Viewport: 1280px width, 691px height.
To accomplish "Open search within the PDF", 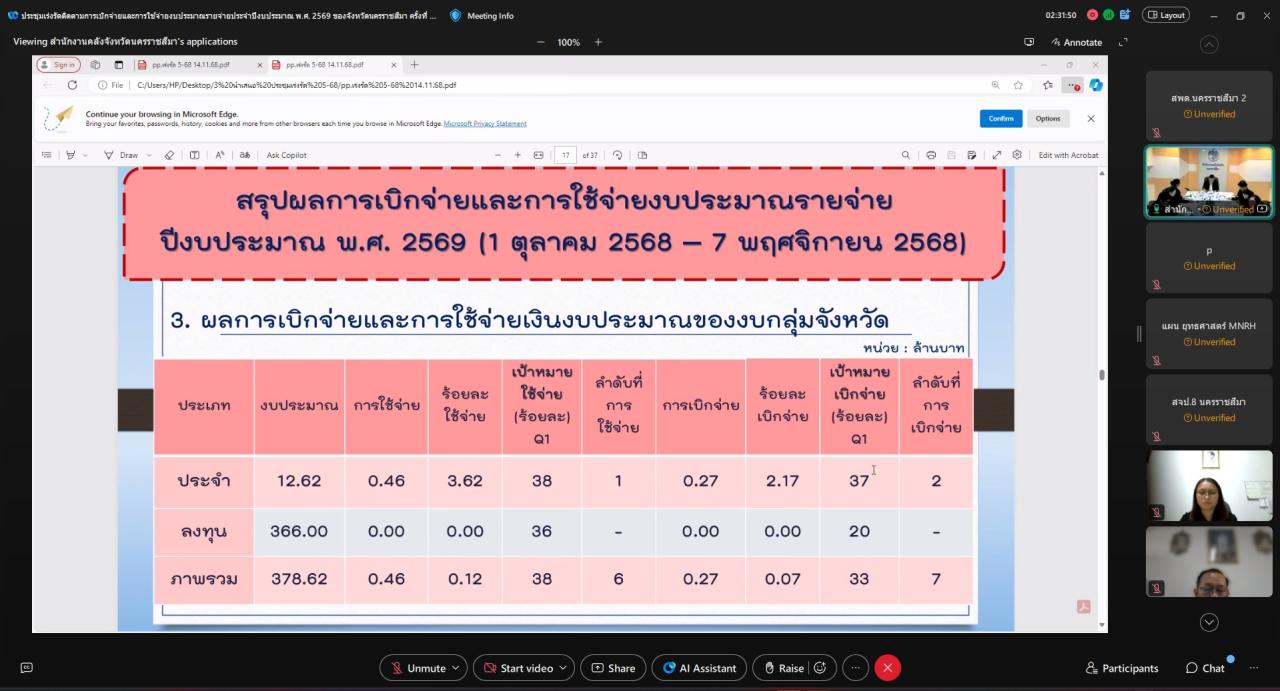I will (906, 154).
